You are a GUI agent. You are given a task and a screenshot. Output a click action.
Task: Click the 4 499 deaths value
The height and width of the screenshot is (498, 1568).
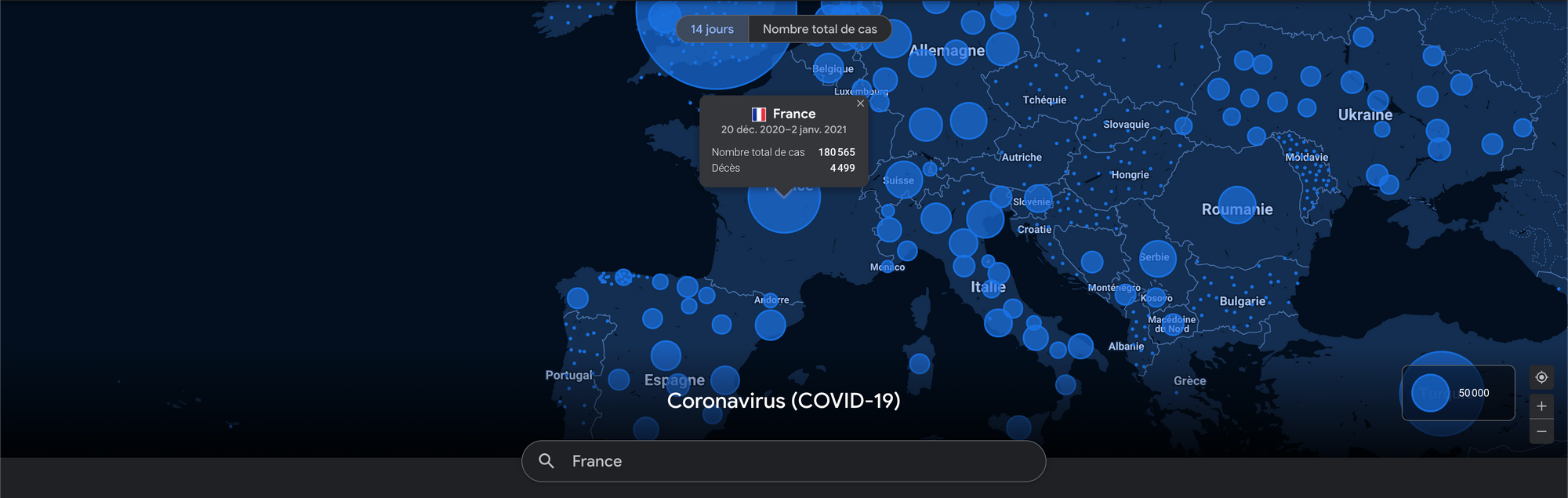pos(843,168)
